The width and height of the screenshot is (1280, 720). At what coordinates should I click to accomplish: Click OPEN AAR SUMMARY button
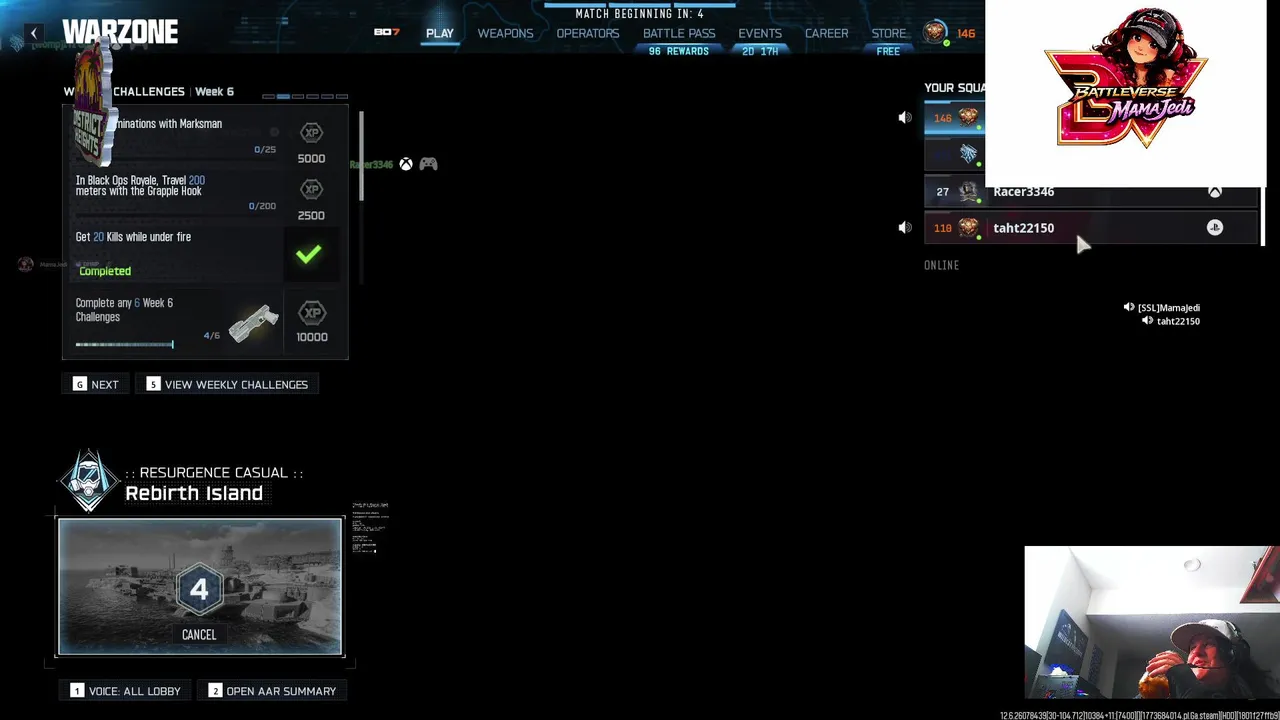(273, 691)
